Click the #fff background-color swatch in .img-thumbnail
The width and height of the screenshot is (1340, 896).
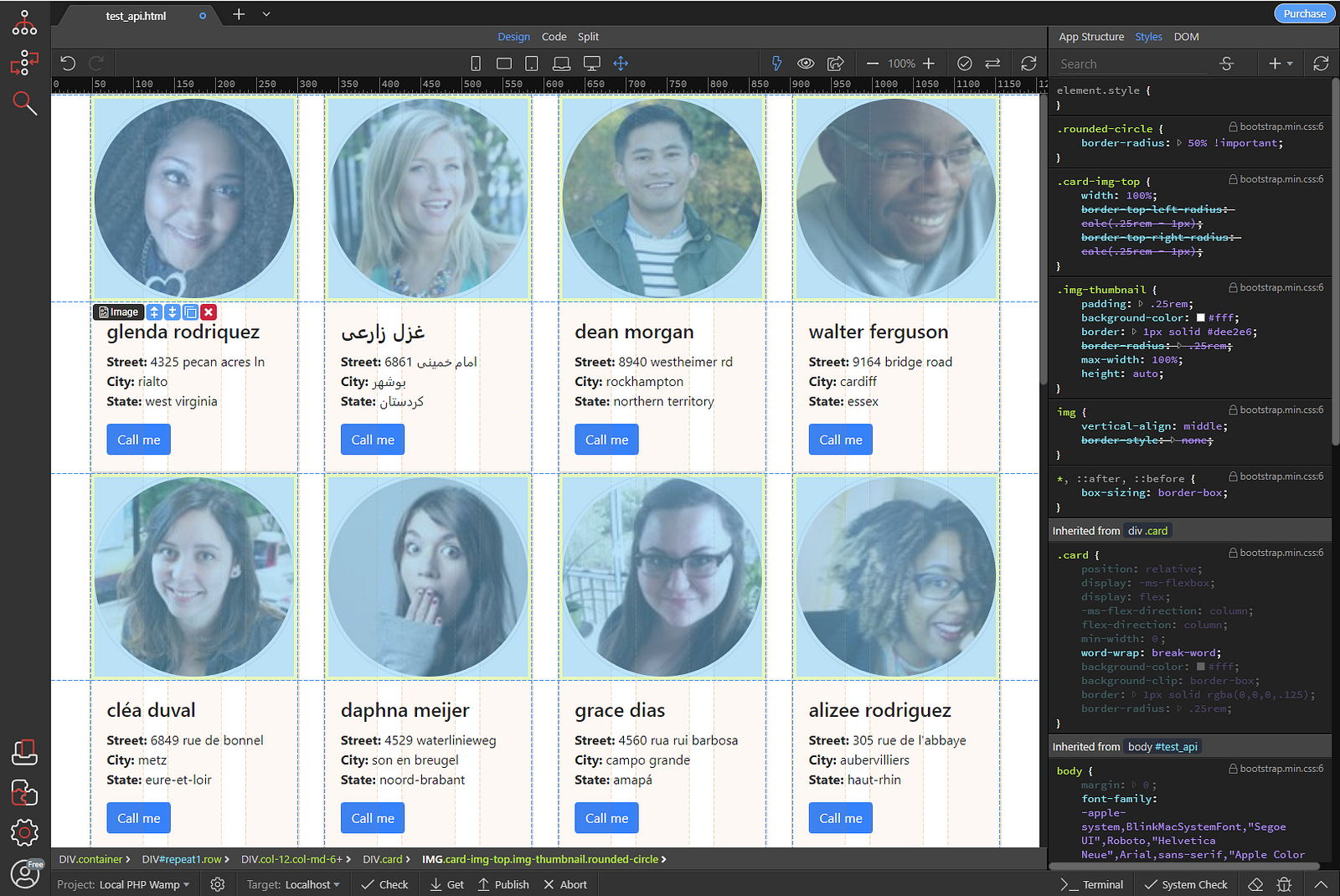[1200, 318]
